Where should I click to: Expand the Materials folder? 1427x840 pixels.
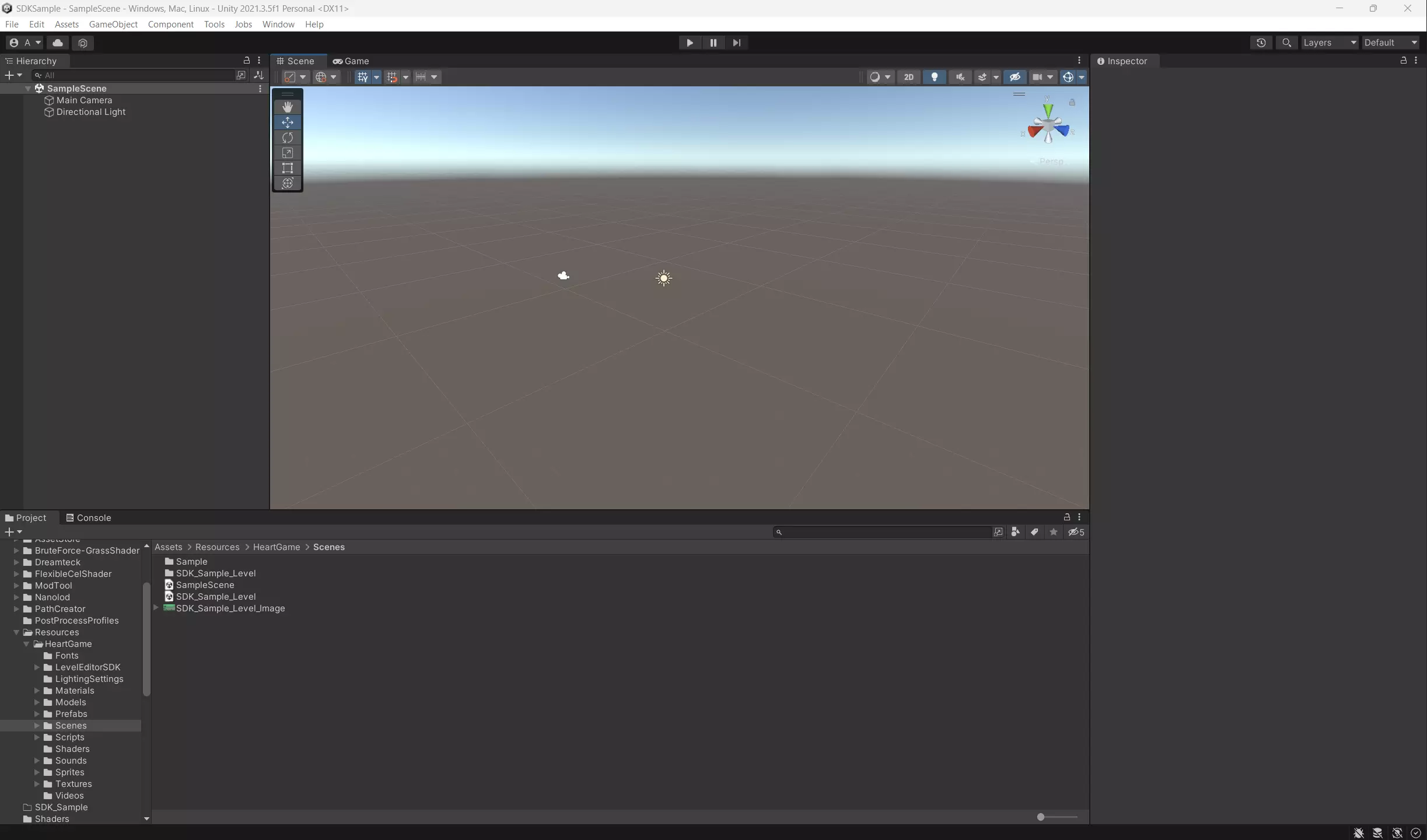37,691
